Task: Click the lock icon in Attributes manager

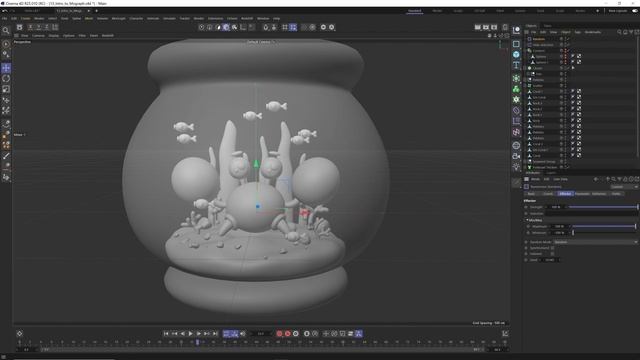Action: coord(625,179)
